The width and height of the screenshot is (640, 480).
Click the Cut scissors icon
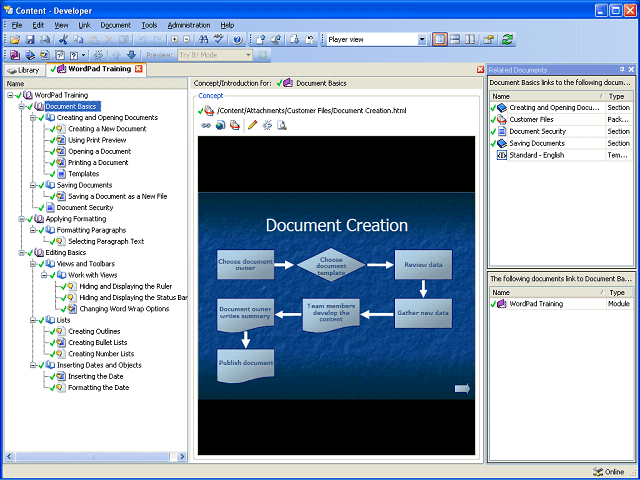pyautogui.click(x=63, y=39)
